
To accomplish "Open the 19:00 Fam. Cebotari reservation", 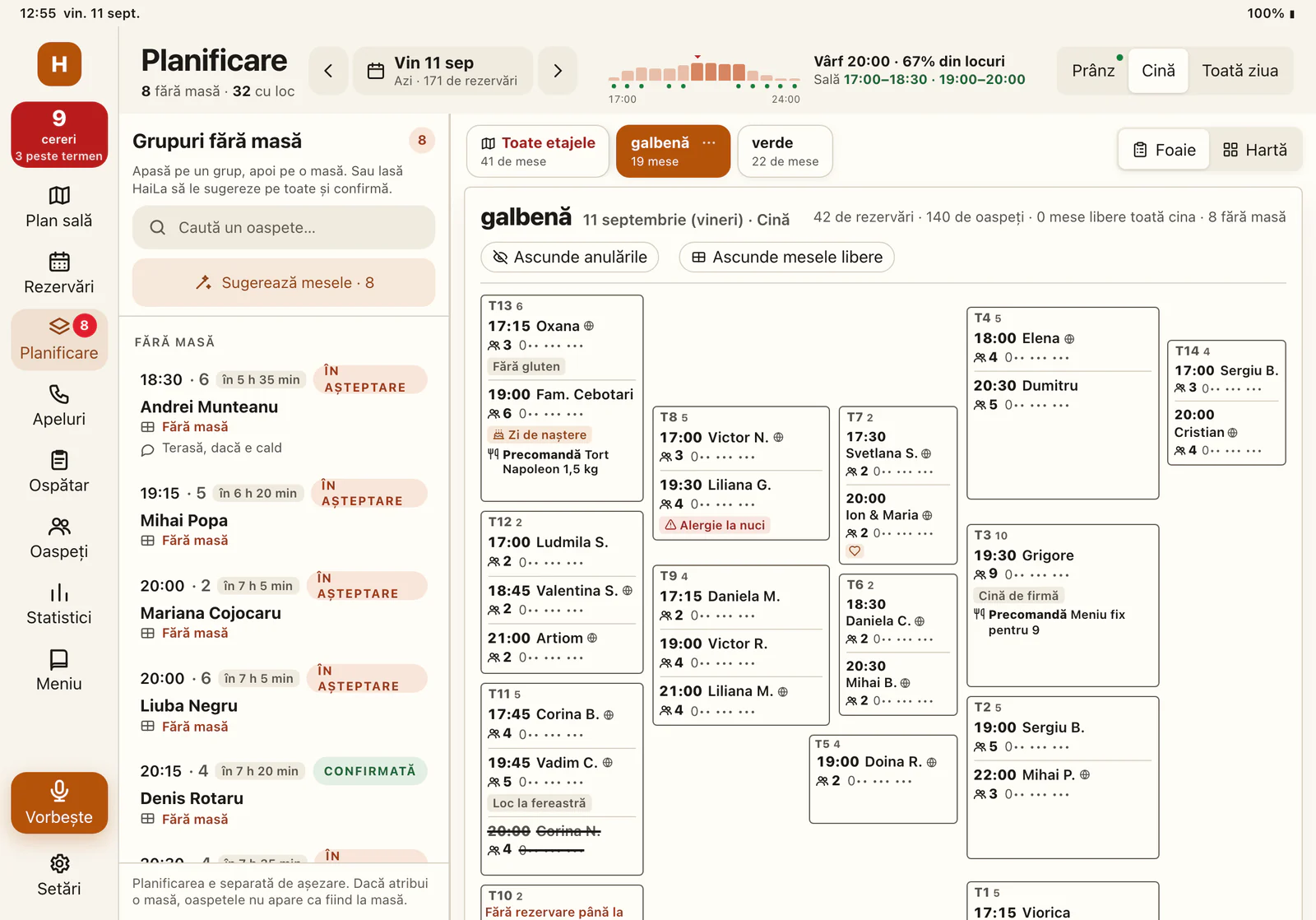I will [x=562, y=431].
